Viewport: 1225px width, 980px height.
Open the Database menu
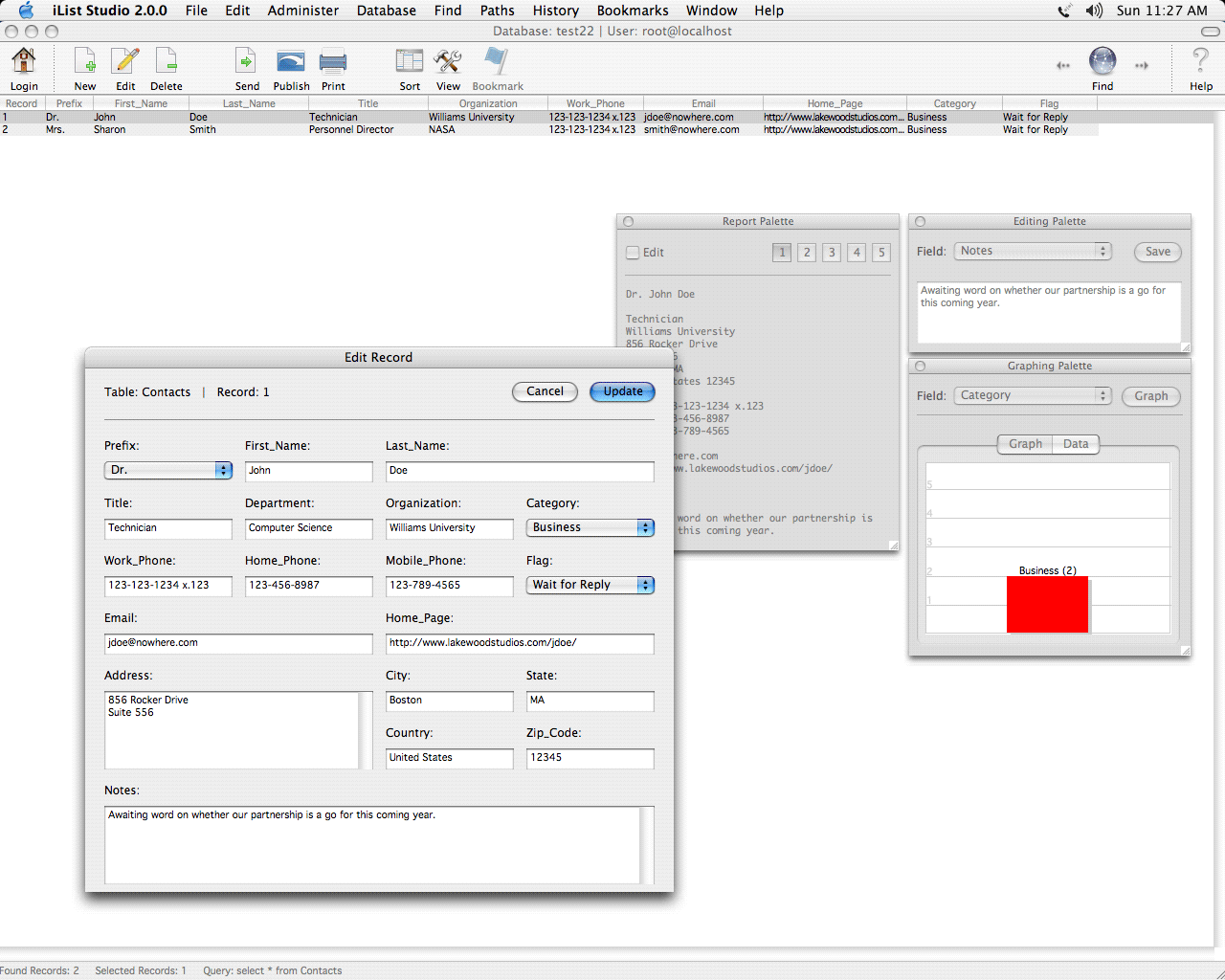click(387, 11)
